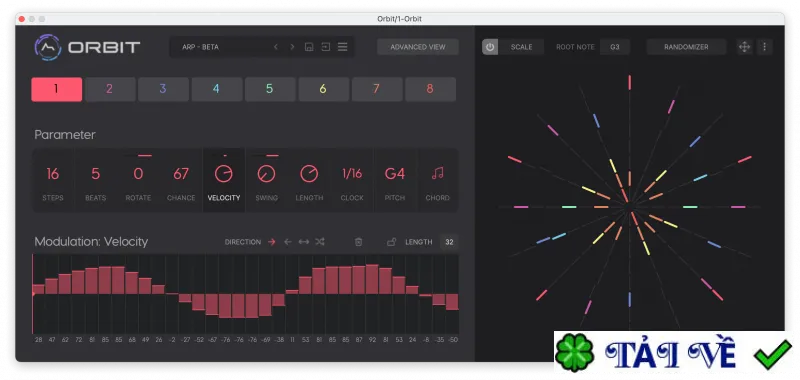
Task: Click the first modulation bar valued 28
Action: [x=39, y=289]
